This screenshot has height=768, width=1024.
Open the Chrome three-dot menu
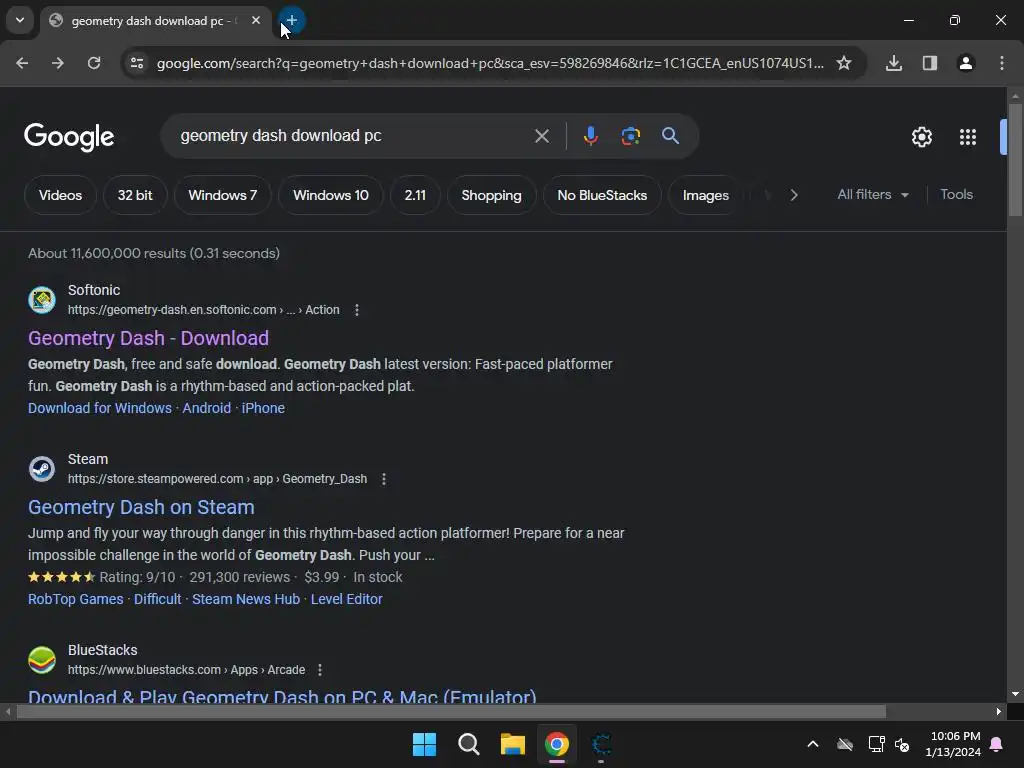click(1002, 63)
